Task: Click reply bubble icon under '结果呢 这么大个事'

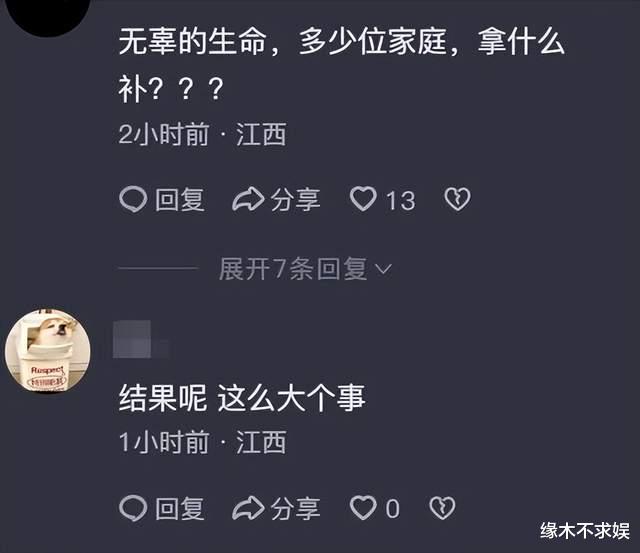Action: pos(133,508)
